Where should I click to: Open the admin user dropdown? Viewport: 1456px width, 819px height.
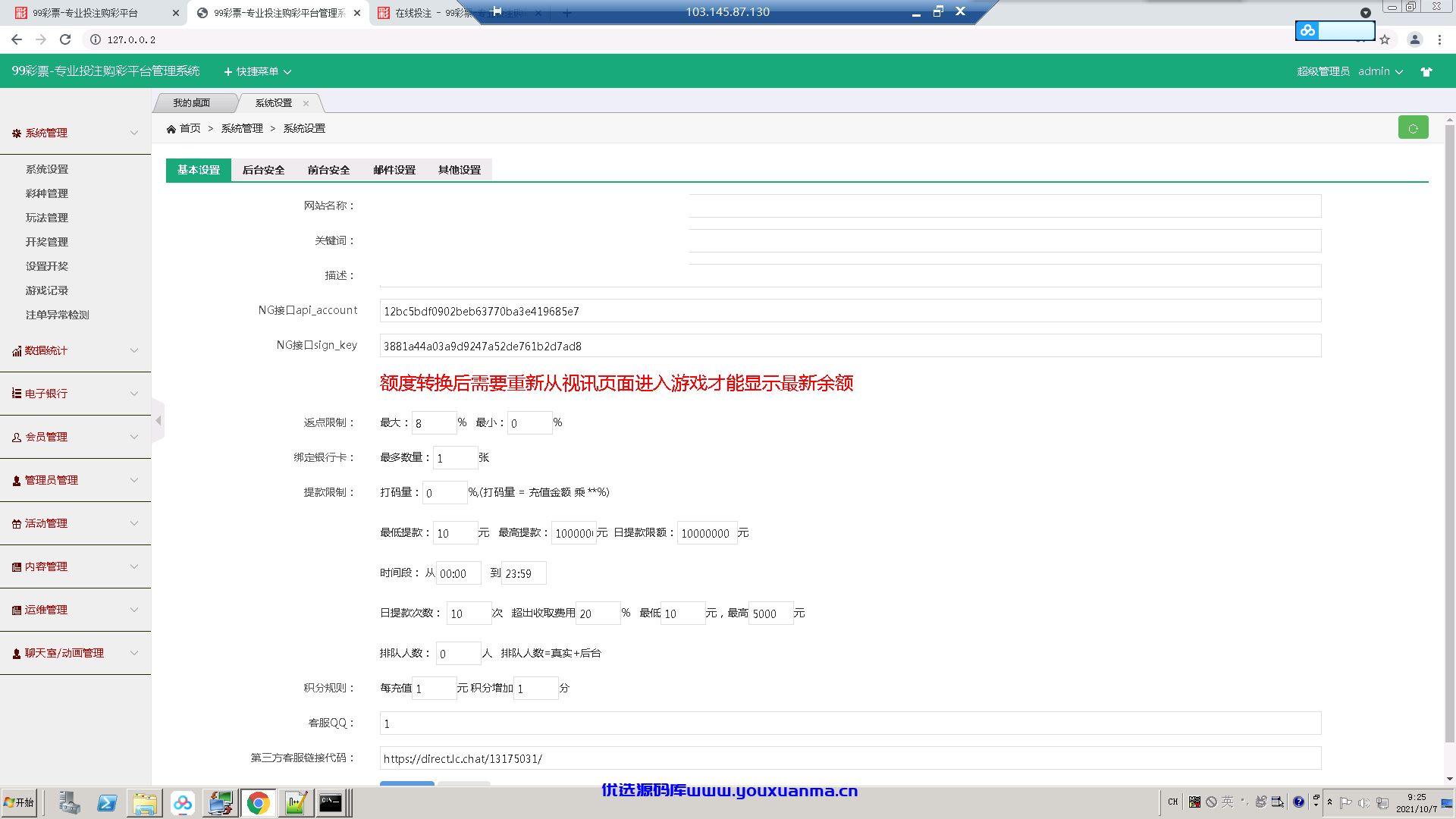pos(1380,71)
